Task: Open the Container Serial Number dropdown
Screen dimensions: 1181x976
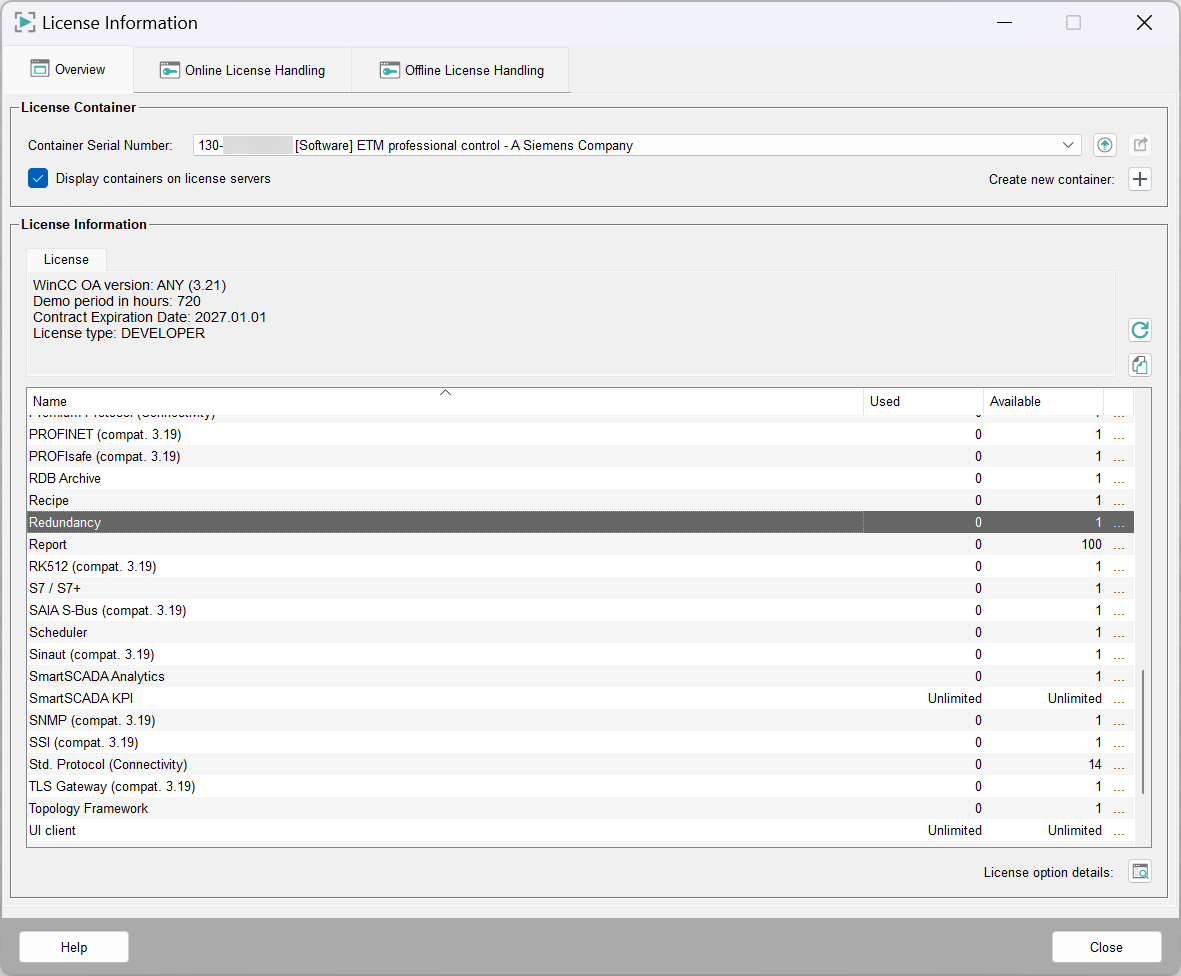Action: click(1068, 145)
